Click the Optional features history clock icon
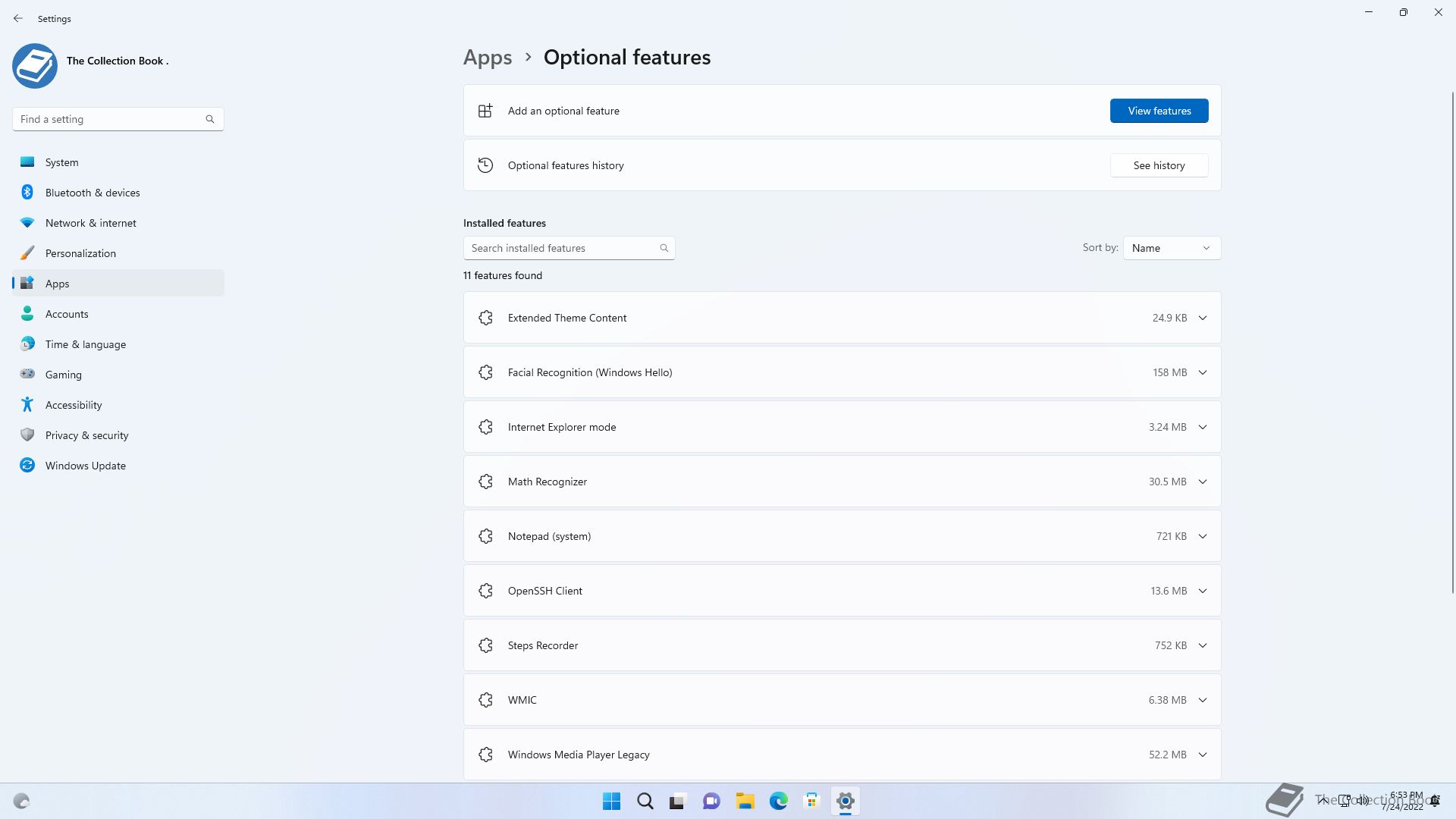 [x=485, y=165]
